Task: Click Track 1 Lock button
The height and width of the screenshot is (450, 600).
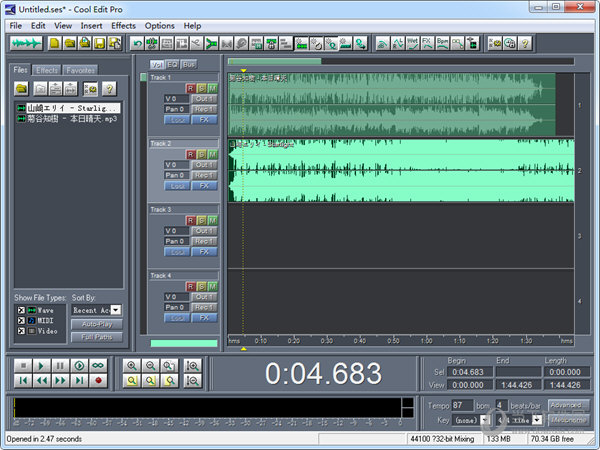Action: (x=177, y=120)
